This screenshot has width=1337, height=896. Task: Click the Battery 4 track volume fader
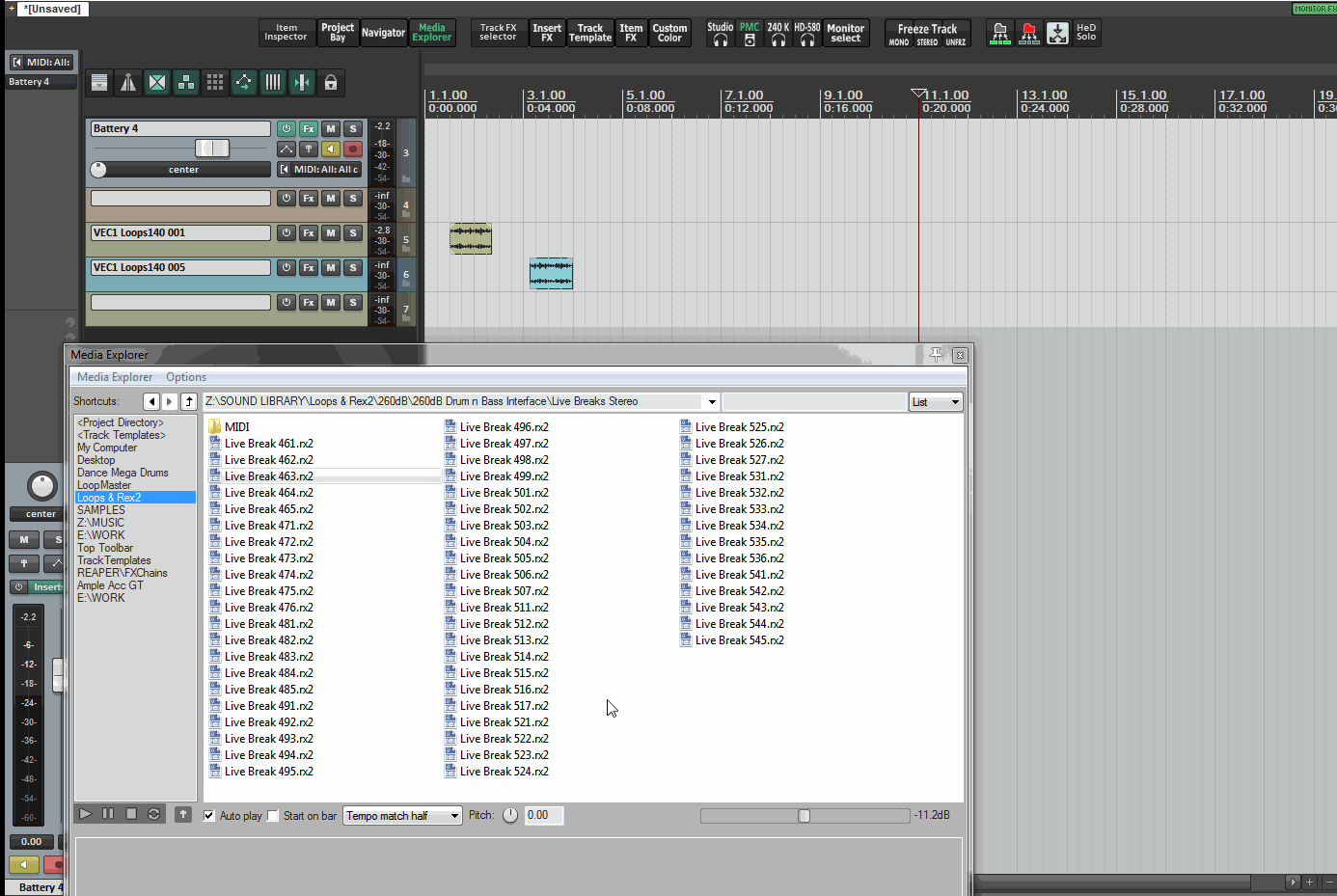[212, 148]
